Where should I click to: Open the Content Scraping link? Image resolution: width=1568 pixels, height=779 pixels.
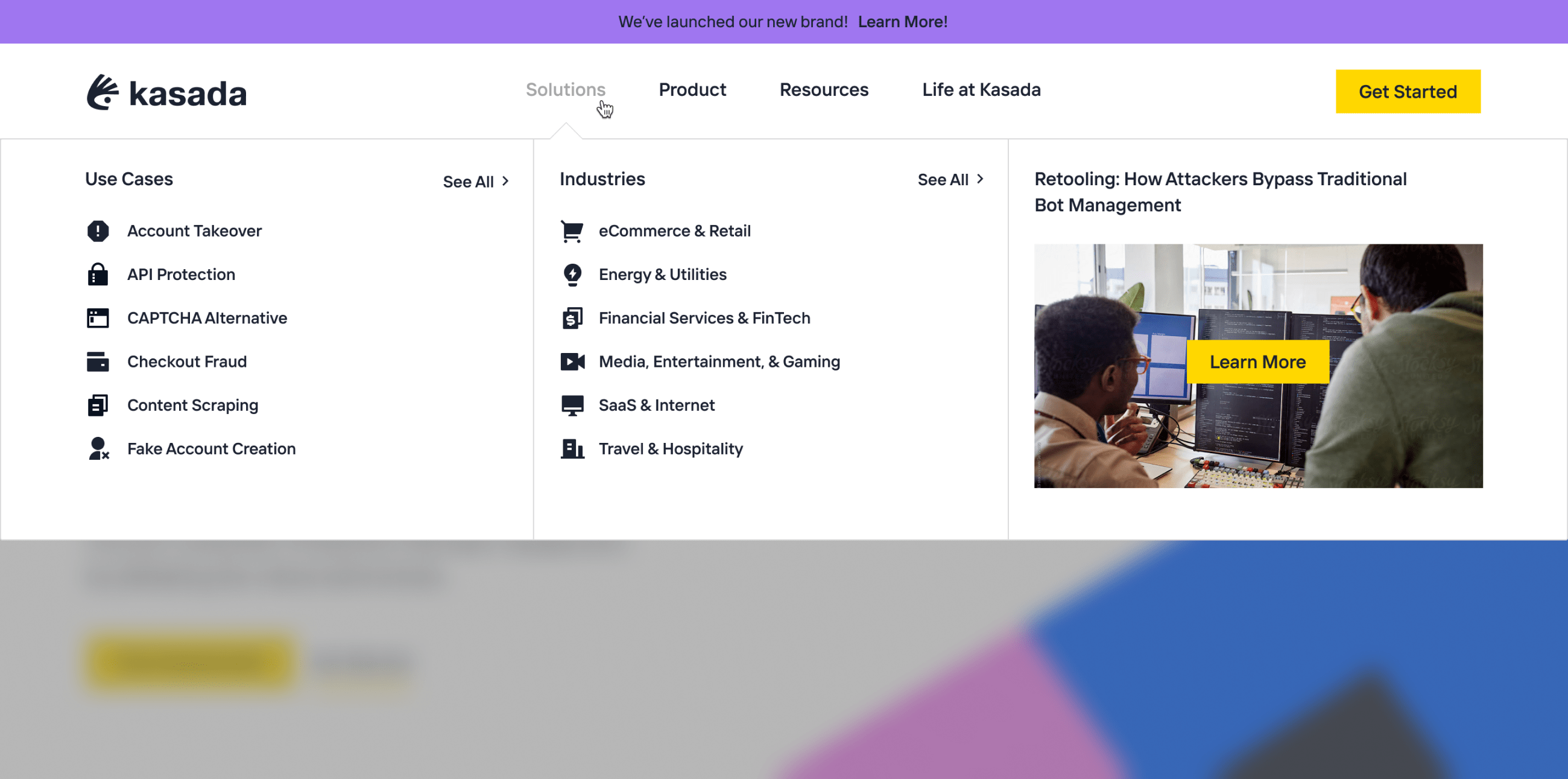coord(192,405)
